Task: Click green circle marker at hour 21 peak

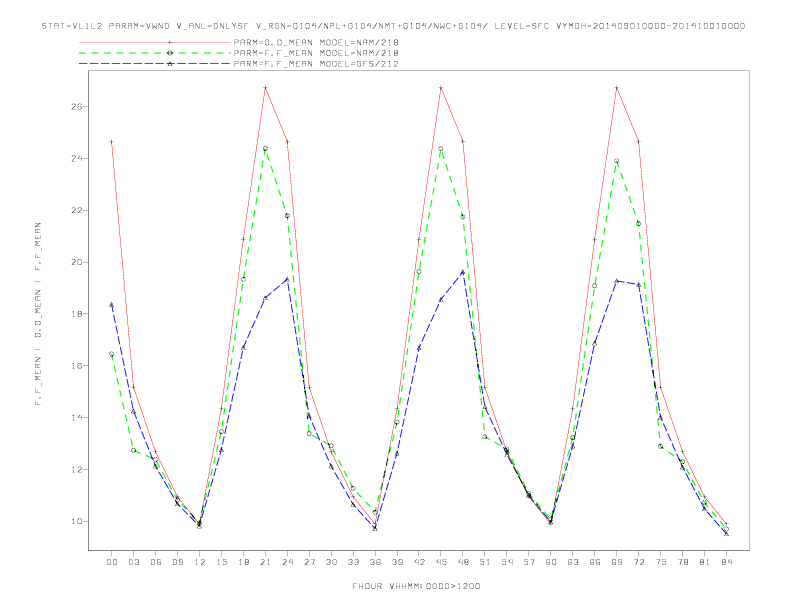Action: (265, 148)
